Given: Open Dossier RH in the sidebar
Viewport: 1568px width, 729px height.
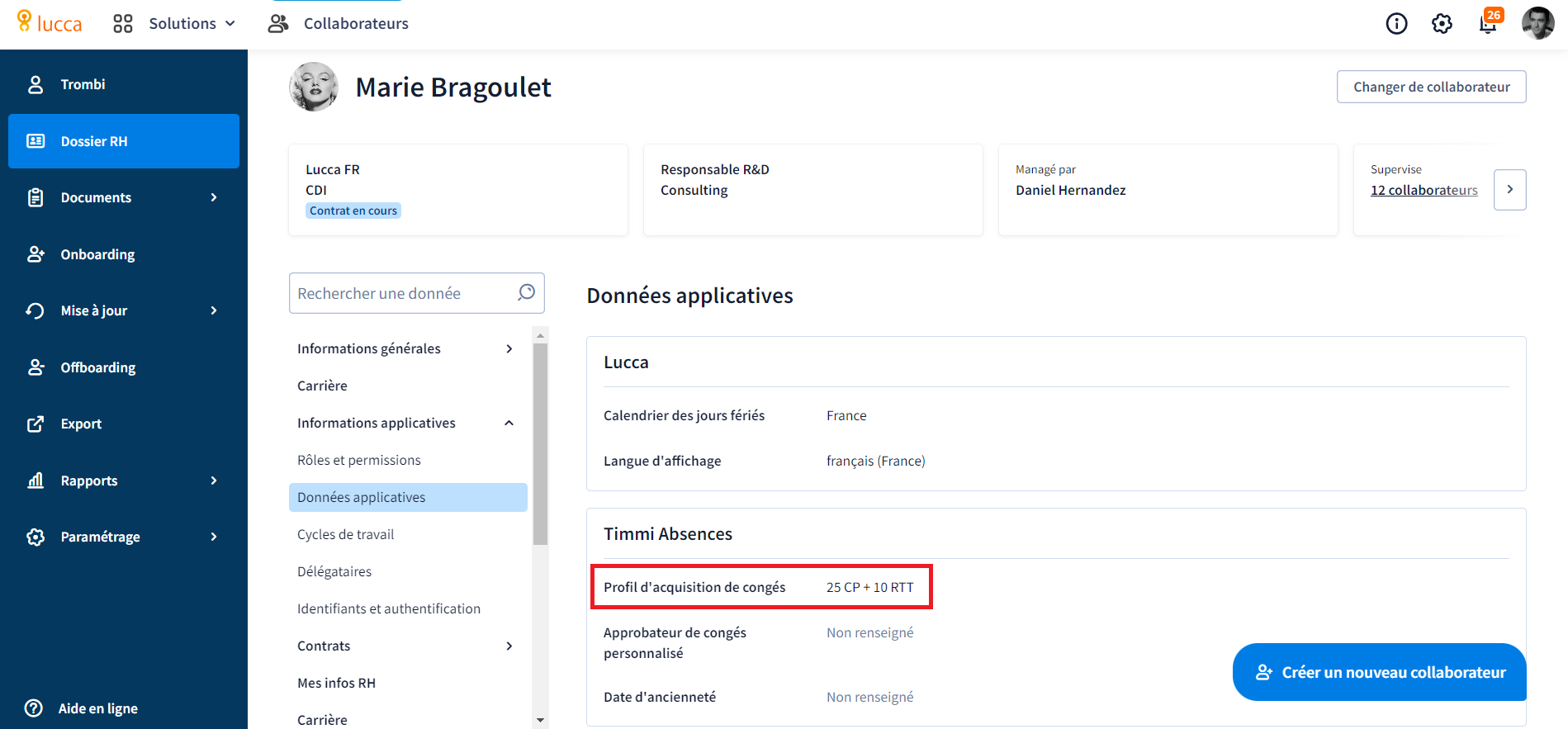Looking at the screenshot, I should 124,141.
